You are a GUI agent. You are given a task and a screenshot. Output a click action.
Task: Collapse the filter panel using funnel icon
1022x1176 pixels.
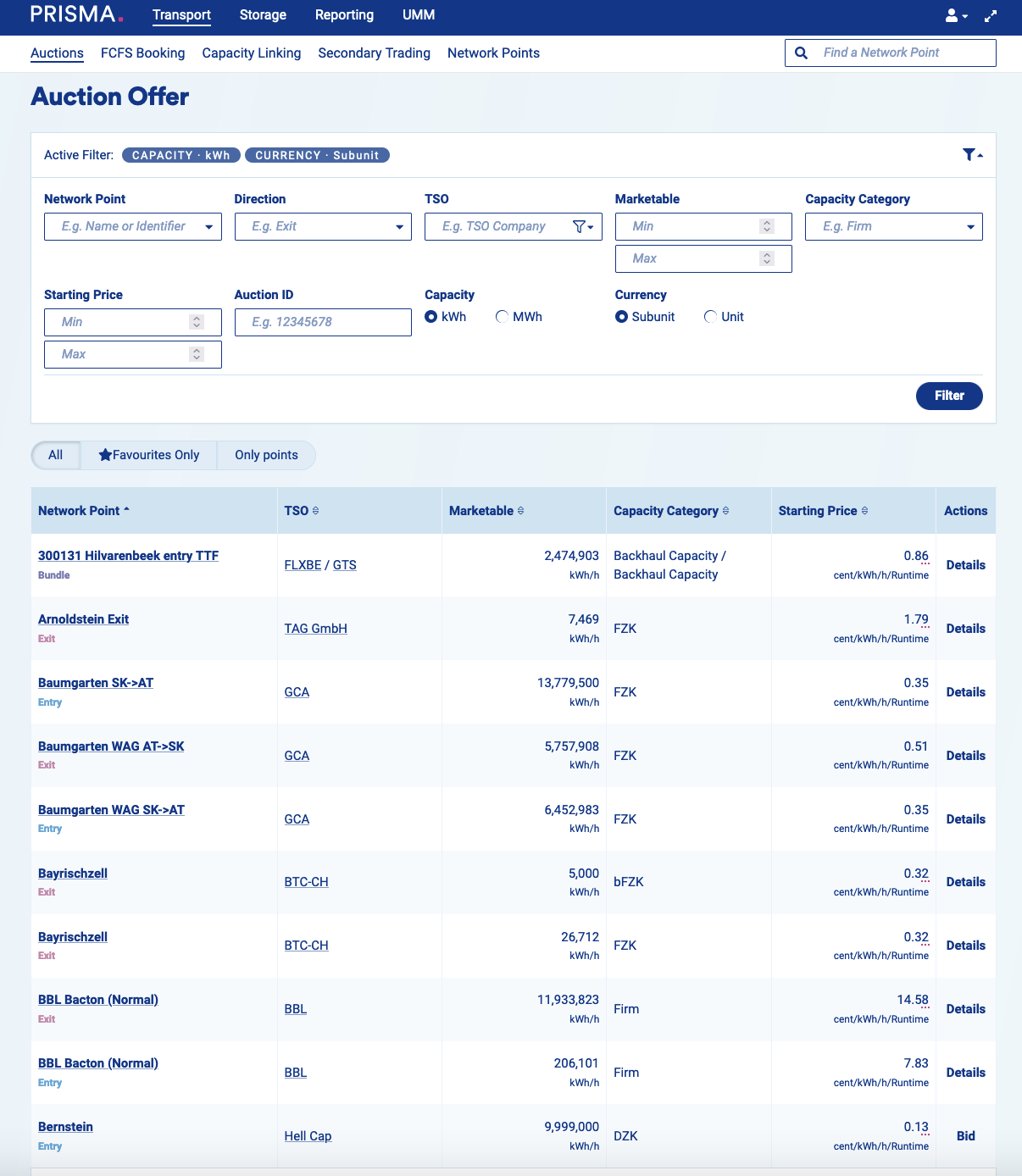coord(972,154)
